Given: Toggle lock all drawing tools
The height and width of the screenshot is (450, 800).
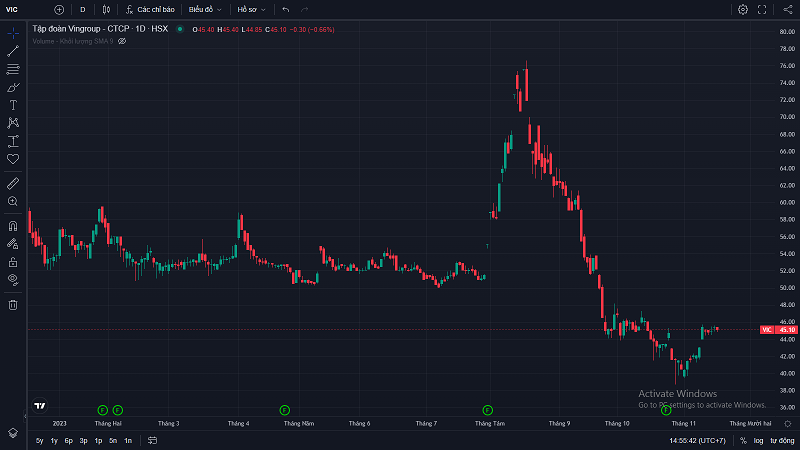Looking at the screenshot, I should [13, 262].
